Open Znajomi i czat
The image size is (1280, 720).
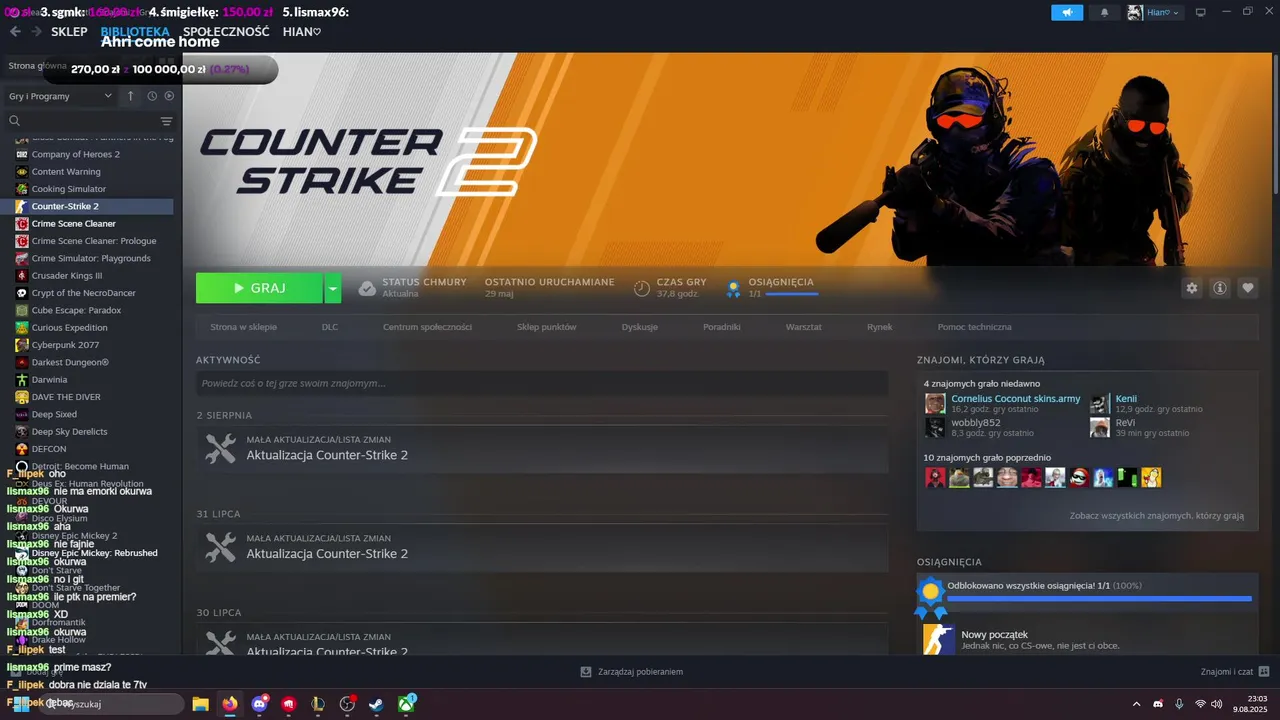(x=1235, y=672)
